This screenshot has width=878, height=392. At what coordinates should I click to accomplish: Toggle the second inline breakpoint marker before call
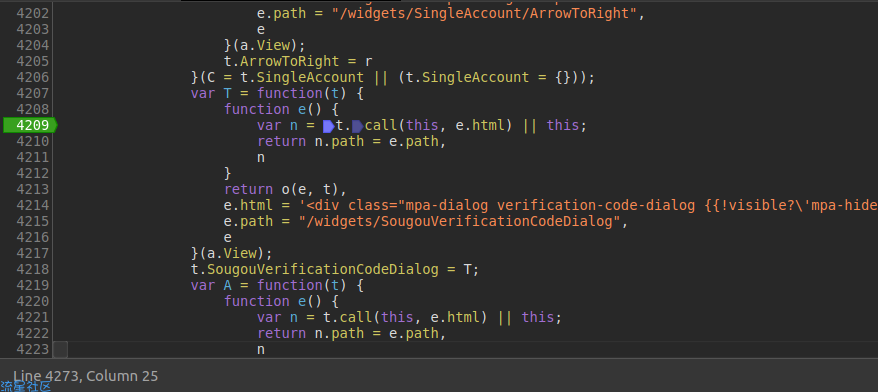click(357, 126)
